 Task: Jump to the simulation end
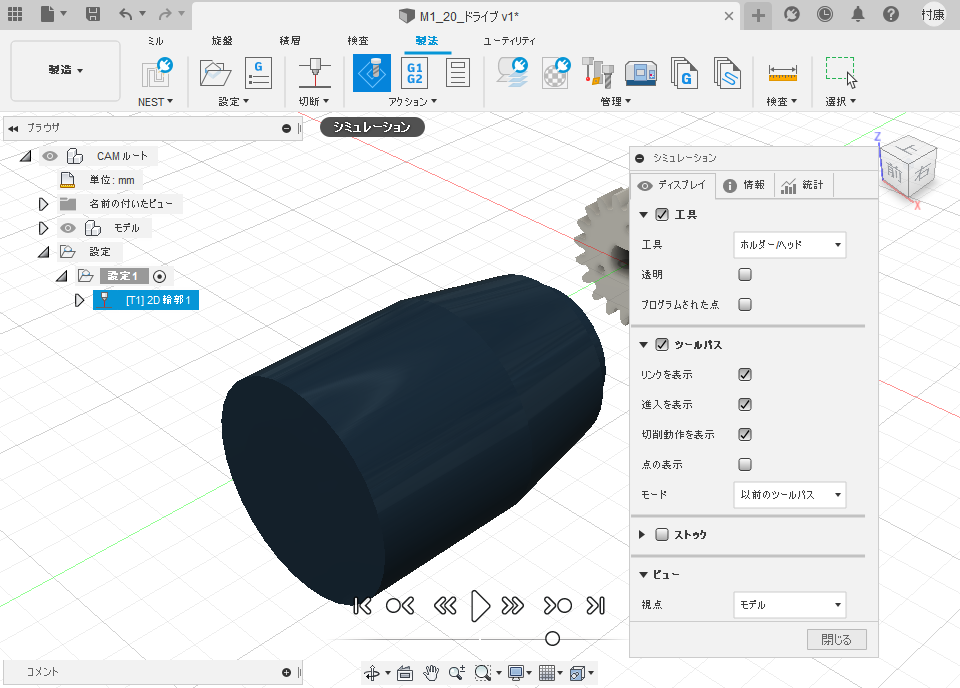coord(596,606)
